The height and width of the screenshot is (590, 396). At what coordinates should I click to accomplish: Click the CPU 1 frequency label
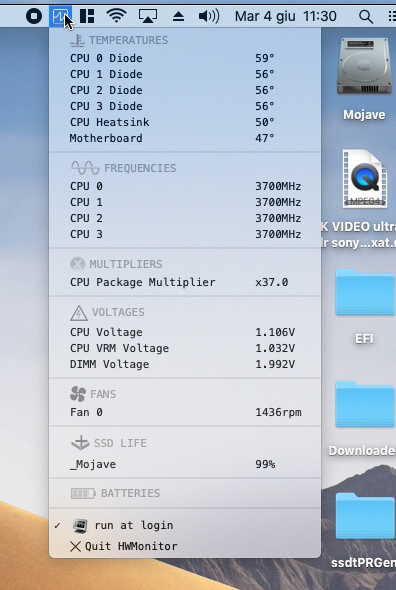[x=86, y=202]
